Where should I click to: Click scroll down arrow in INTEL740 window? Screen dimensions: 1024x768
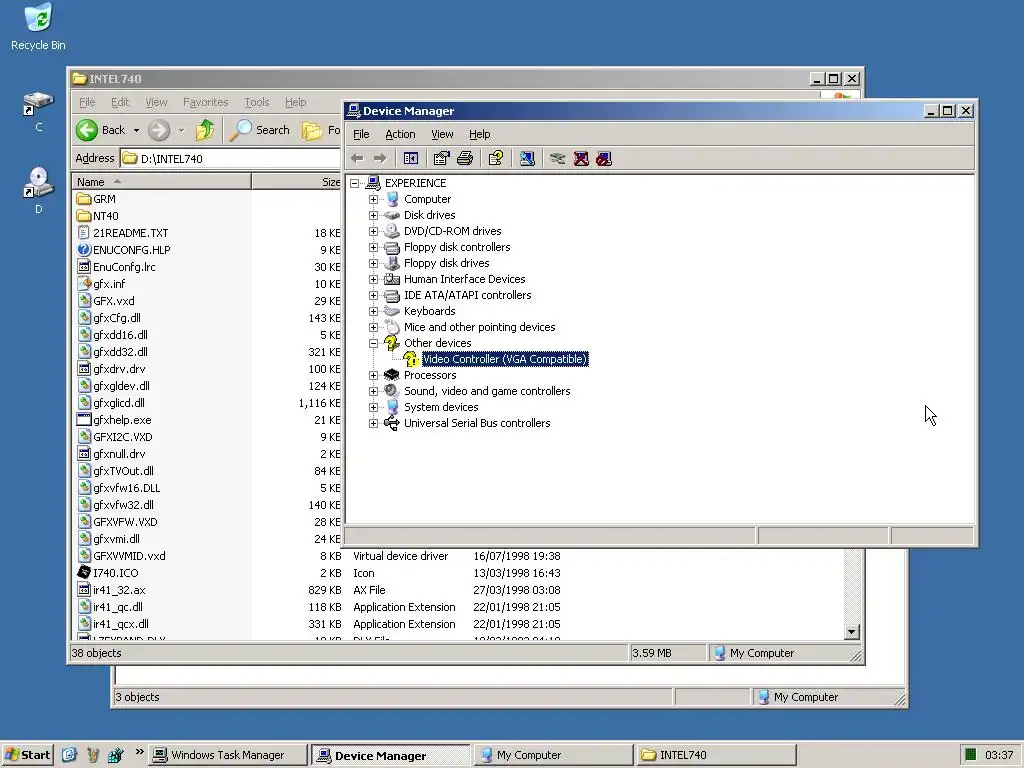[851, 632]
